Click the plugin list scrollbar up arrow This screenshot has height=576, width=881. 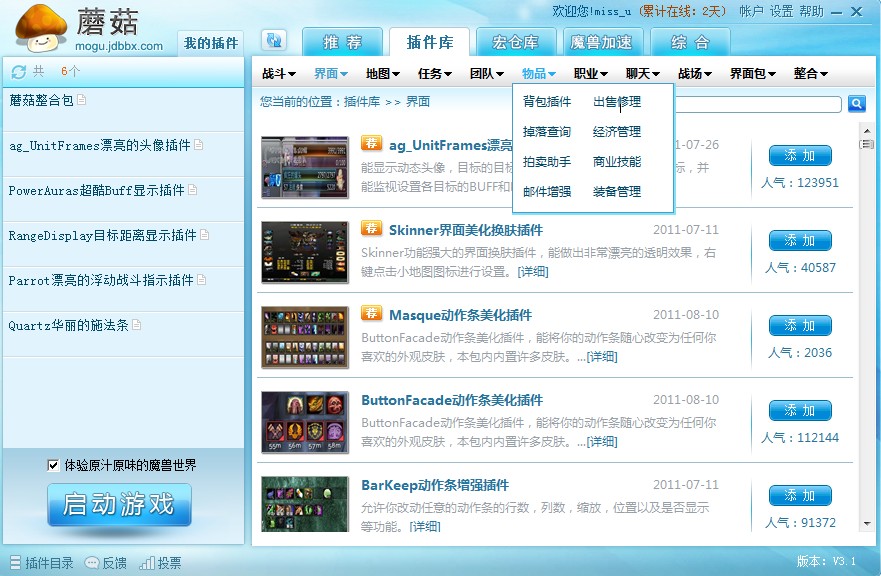pyautogui.click(x=866, y=130)
